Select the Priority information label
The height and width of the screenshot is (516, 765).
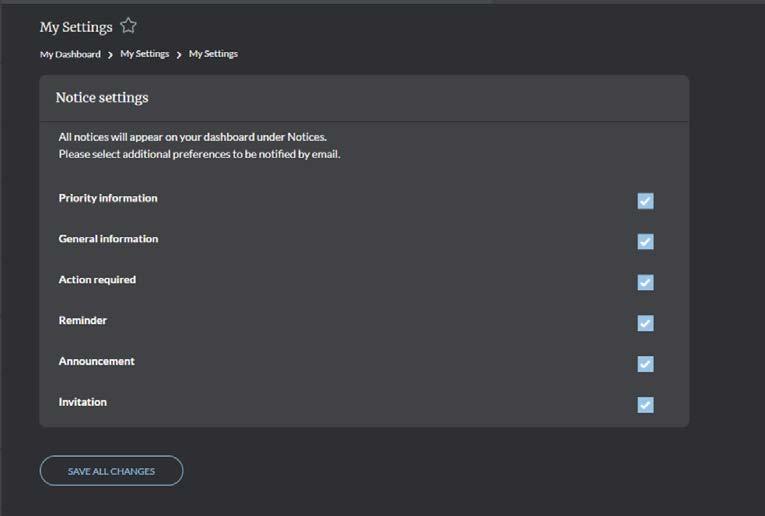[x=108, y=198]
